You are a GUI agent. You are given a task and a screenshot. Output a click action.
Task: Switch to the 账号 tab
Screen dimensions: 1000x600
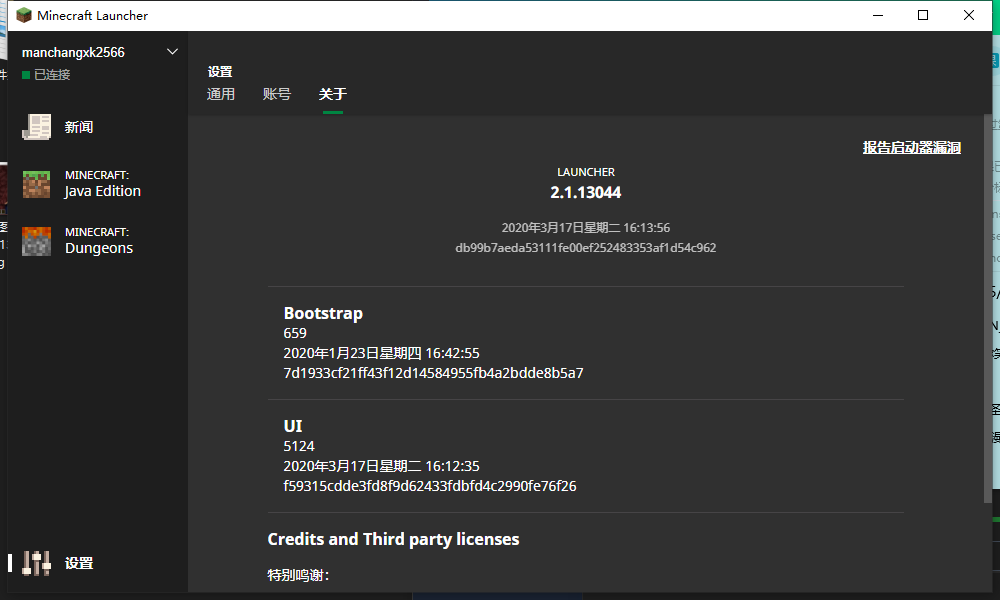tap(277, 94)
